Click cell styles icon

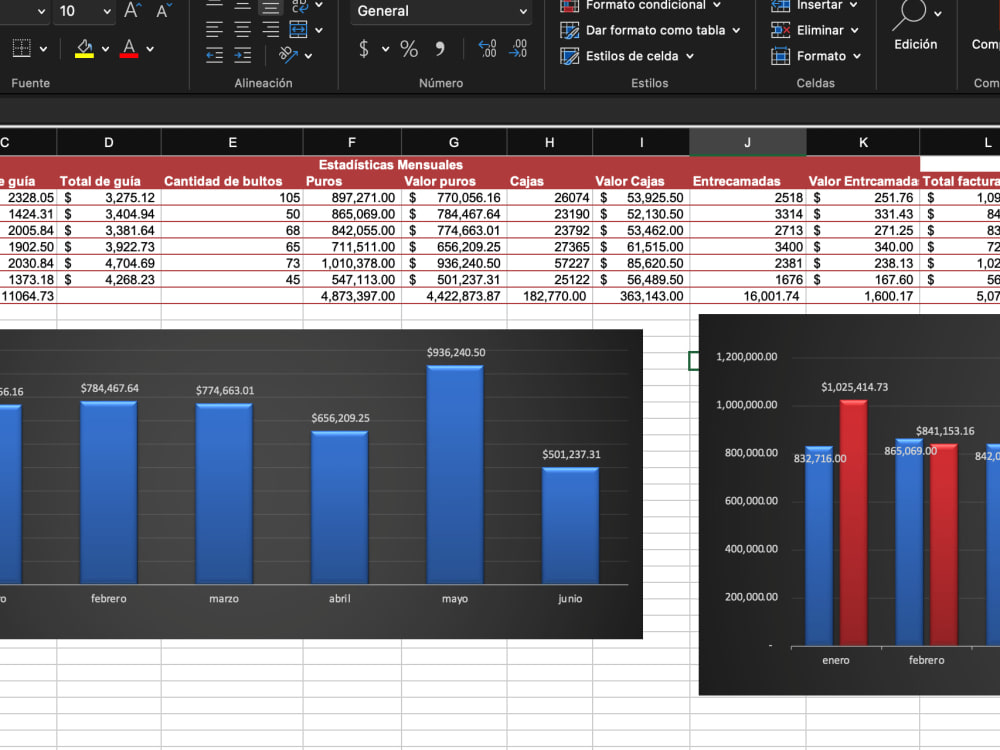click(x=570, y=56)
